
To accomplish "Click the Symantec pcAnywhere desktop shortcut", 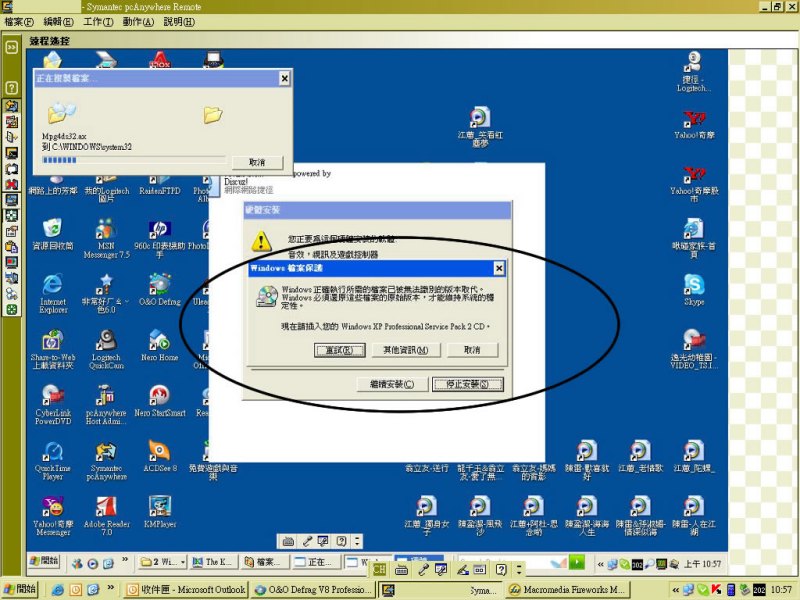I will tap(106, 460).
